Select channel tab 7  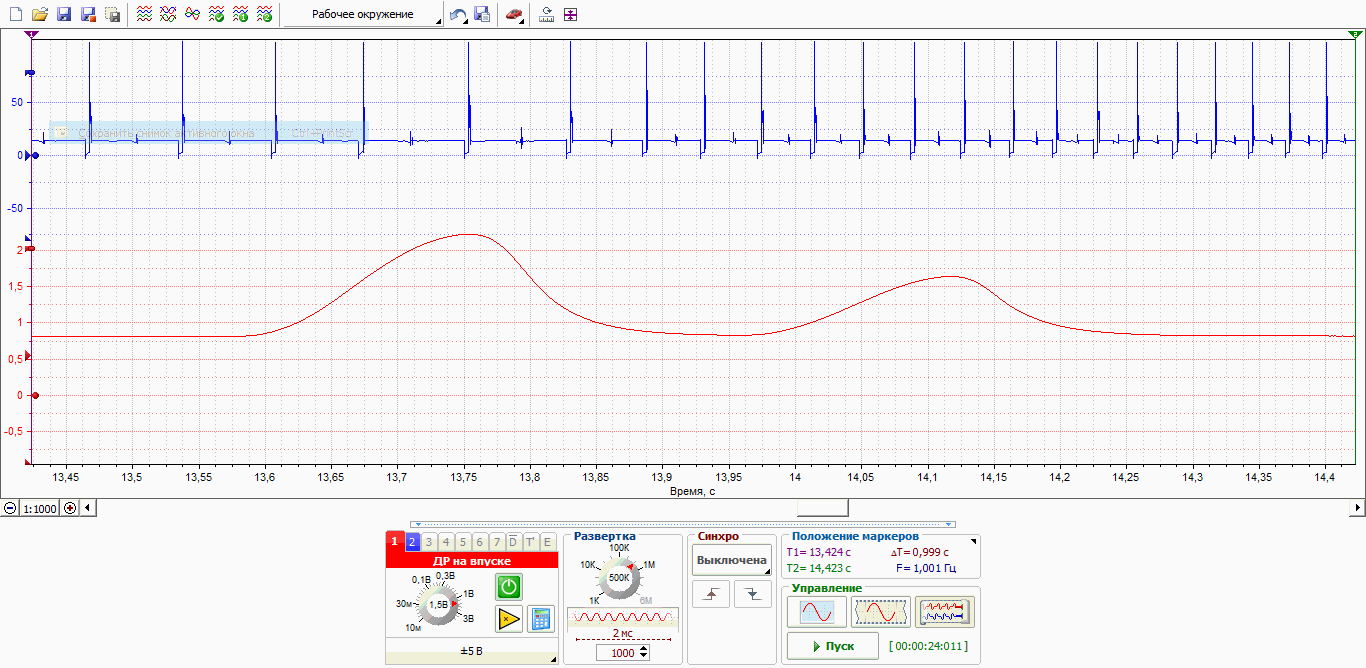[x=496, y=541]
